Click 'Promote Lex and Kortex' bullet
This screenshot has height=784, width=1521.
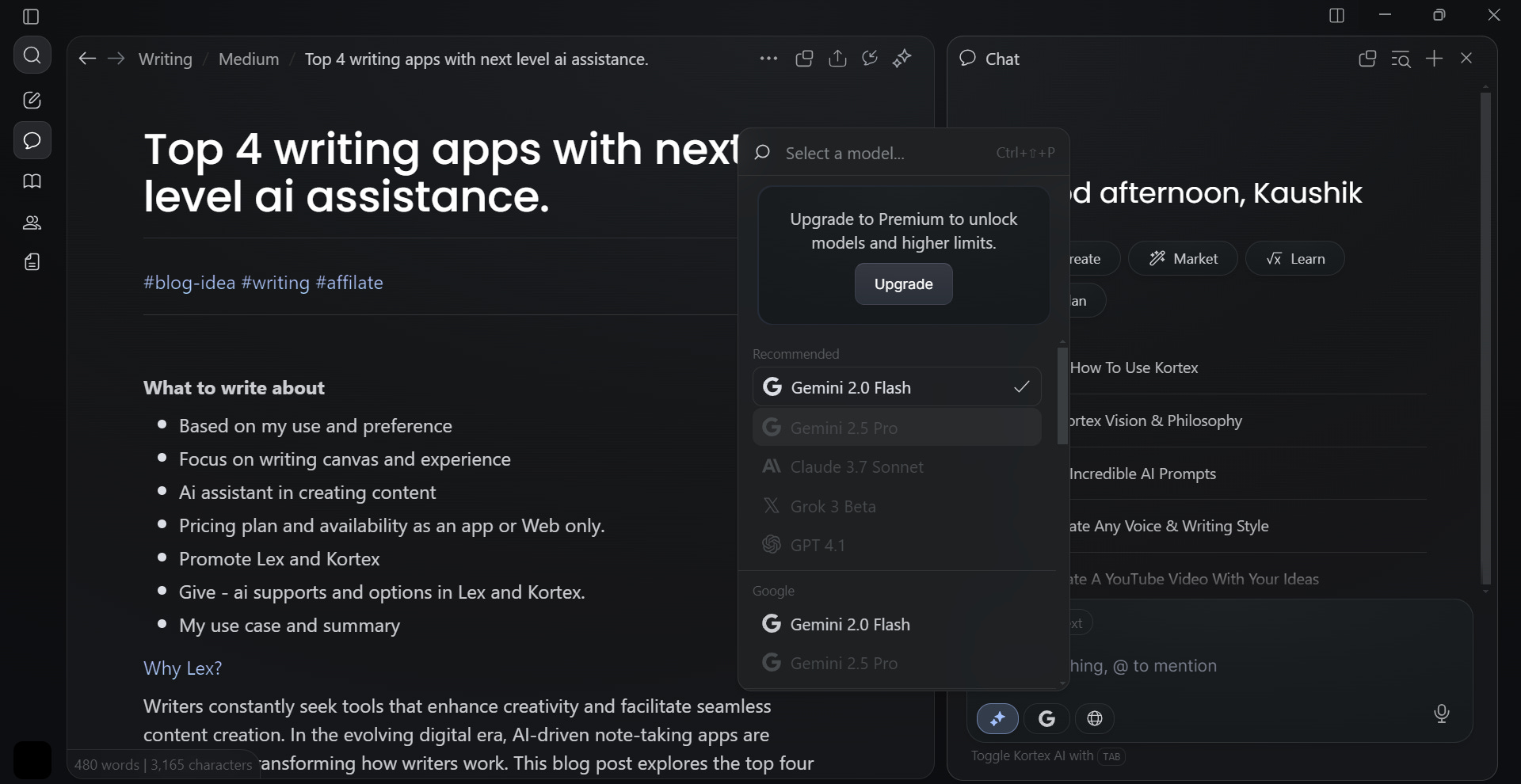[280, 559]
